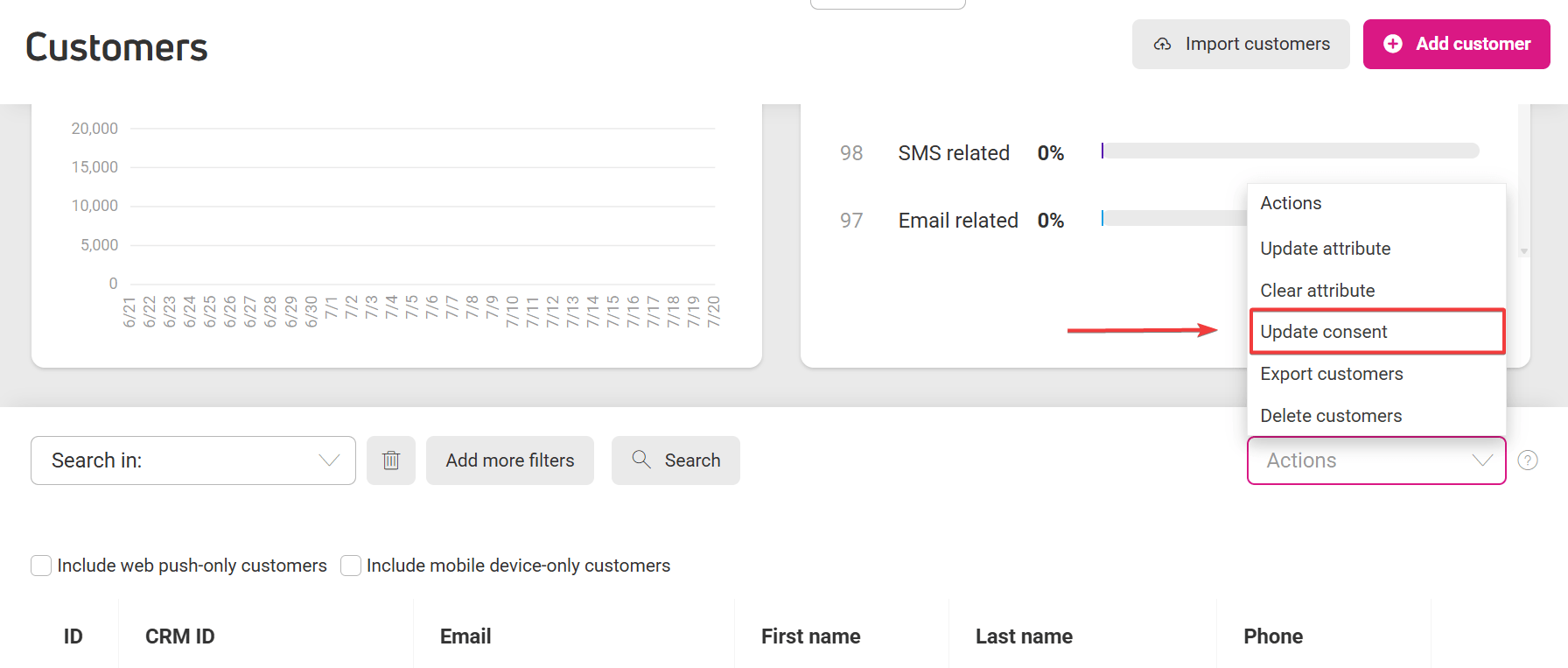Click the SMS related progress bar
This screenshot has height=668, width=1568.
[1291, 151]
